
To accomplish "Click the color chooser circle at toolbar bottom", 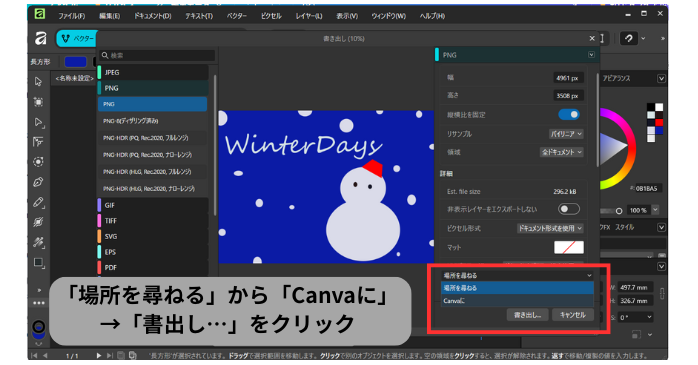I will pyautogui.click(x=39, y=327).
